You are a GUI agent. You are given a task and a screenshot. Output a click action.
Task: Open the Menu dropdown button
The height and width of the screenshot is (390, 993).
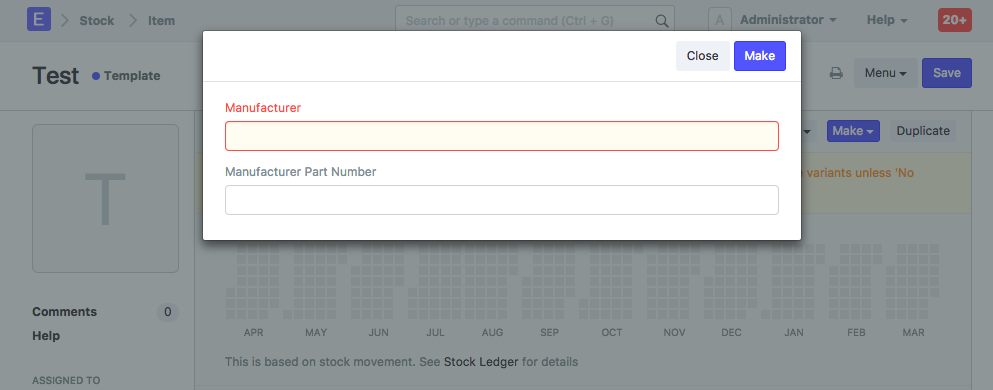885,73
